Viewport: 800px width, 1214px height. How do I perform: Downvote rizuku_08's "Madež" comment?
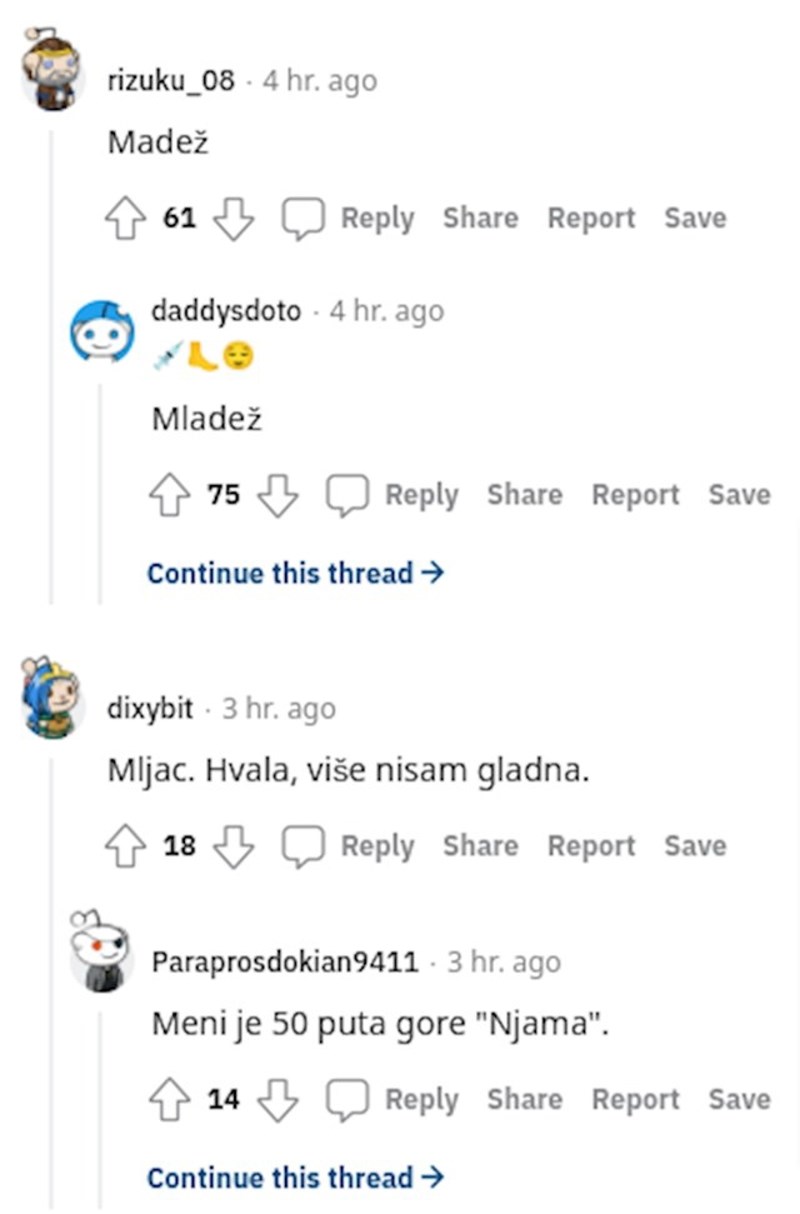234,218
